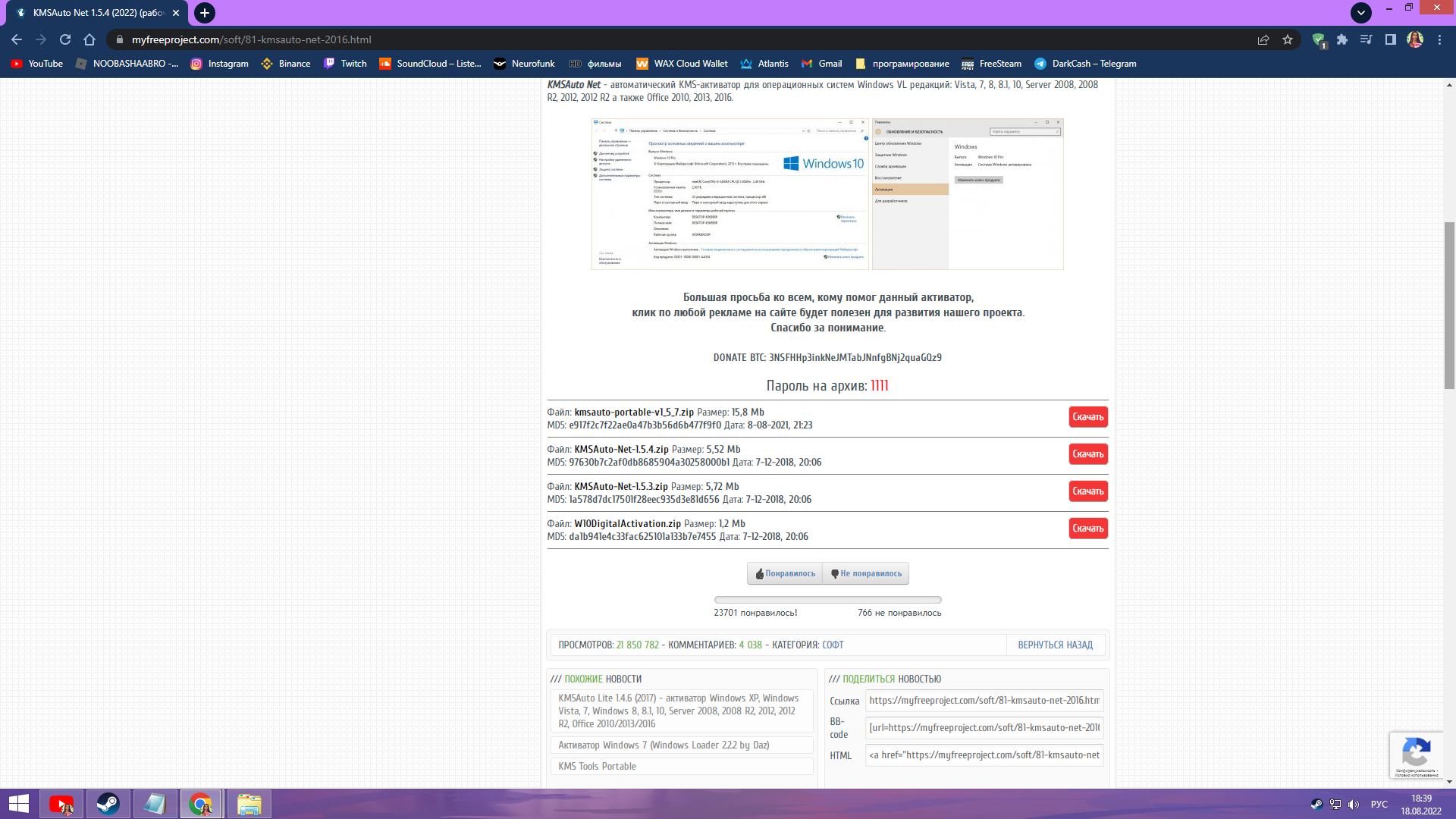
Task: Click the likes rating progress bar
Action: click(x=827, y=600)
